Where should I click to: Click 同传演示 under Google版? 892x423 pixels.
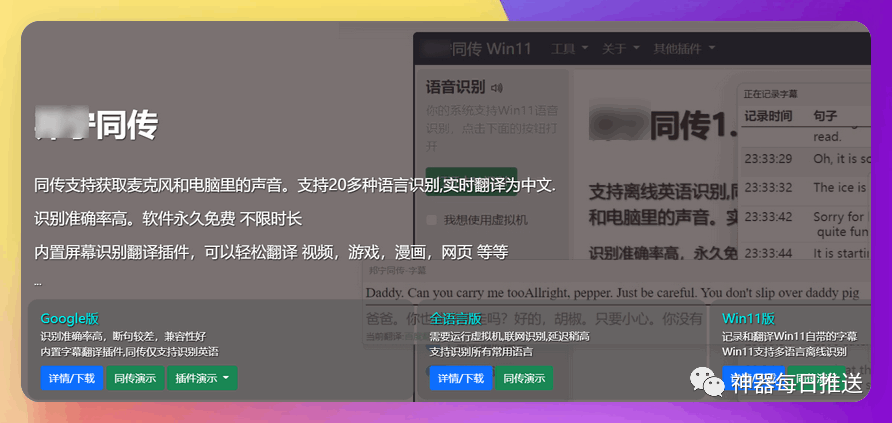point(135,378)
